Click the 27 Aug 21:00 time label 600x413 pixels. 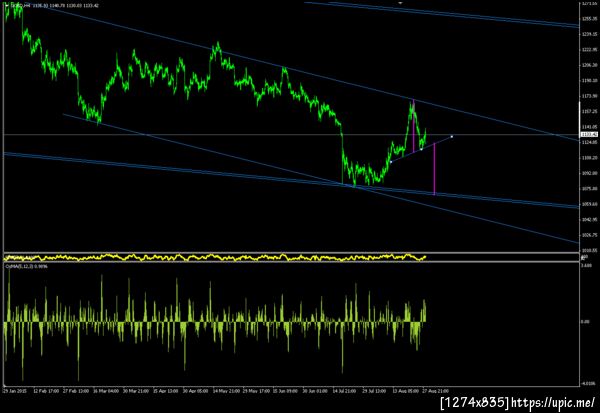tap(435, 391)
